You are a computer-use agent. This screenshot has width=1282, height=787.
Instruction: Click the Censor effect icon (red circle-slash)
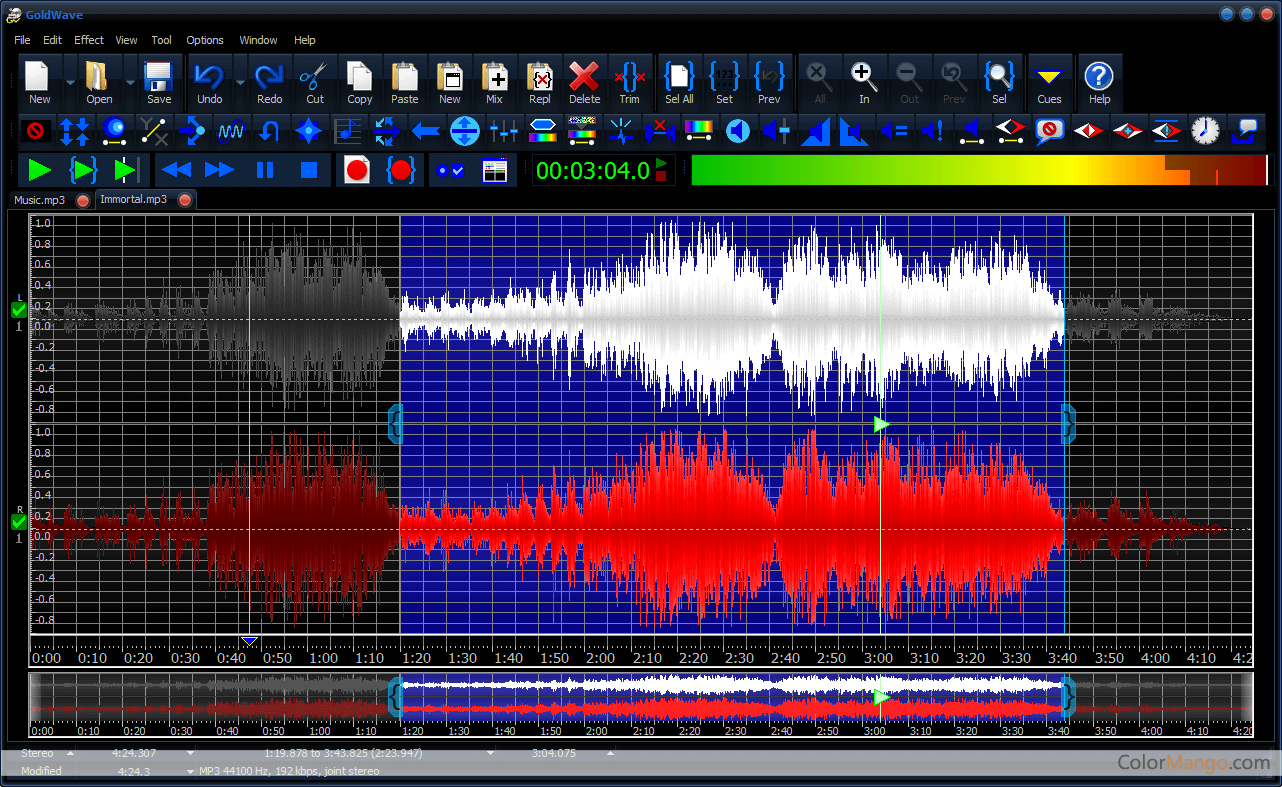coord(36,131)
